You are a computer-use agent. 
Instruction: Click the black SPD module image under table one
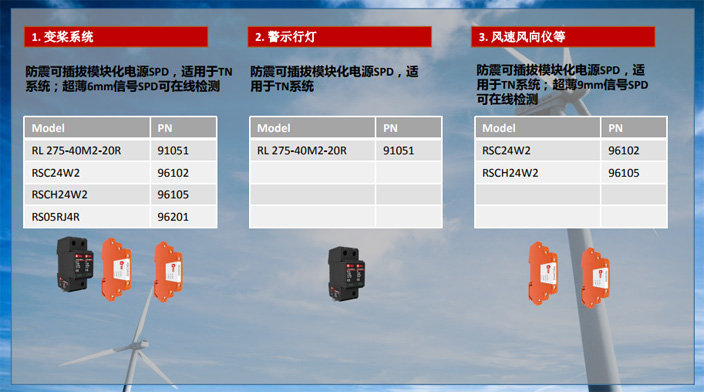pyautogui.click(x=75, y=264)
